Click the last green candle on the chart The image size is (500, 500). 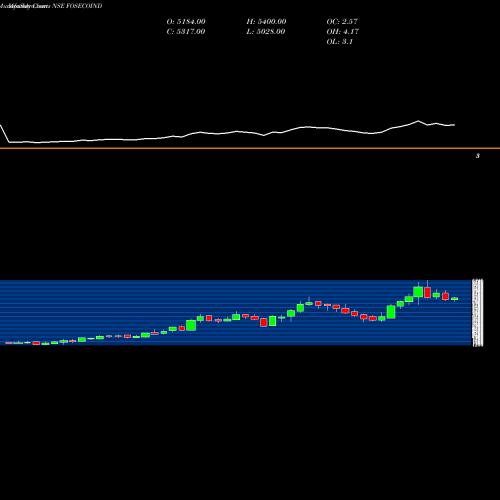tap(455, 299)
